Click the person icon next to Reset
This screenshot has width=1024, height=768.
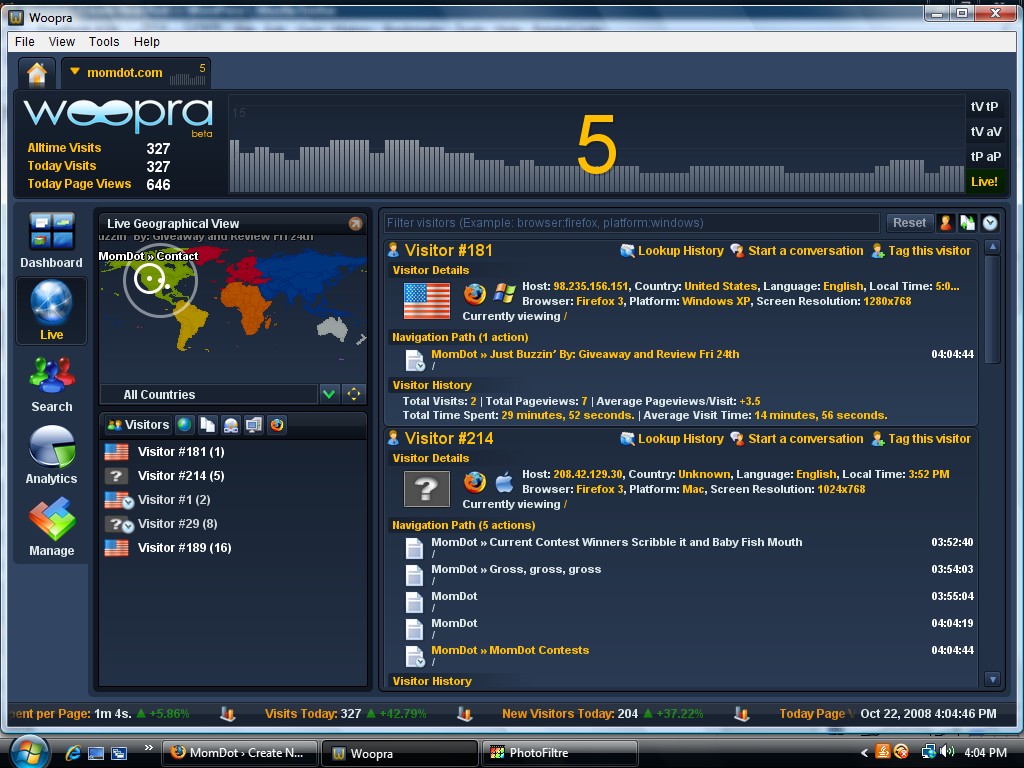tap(946, 223)
